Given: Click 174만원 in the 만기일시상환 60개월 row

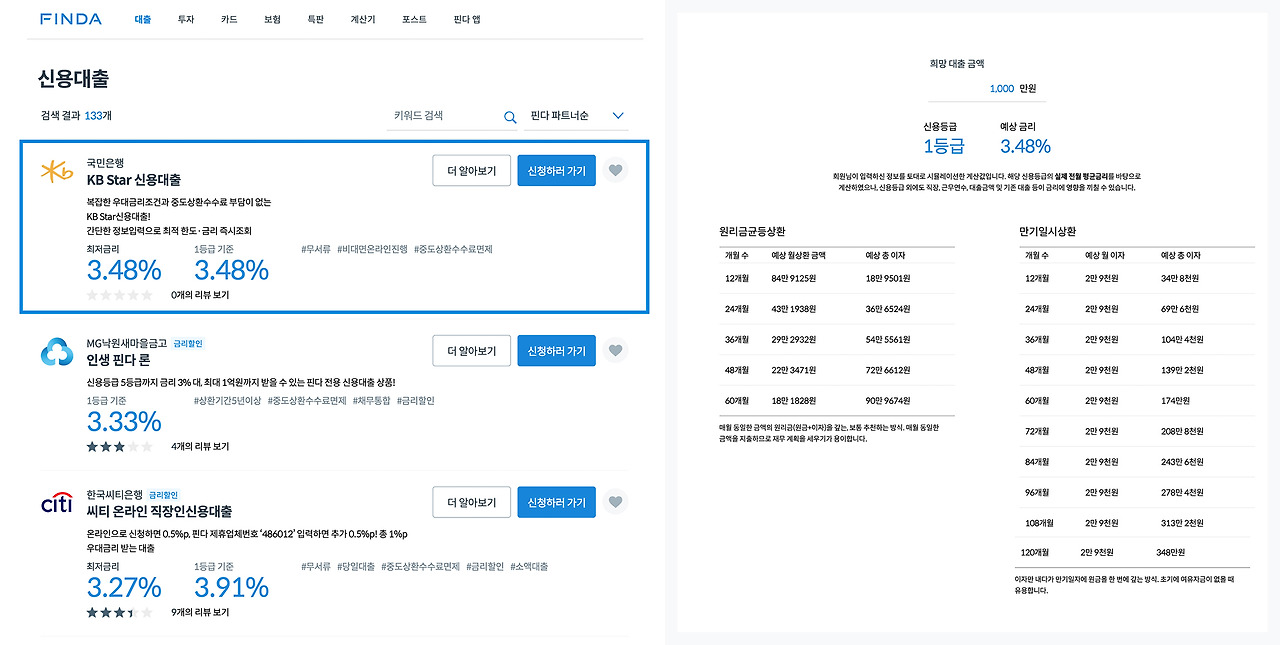Looking at the screenshot, I should tap(1176, 400).
